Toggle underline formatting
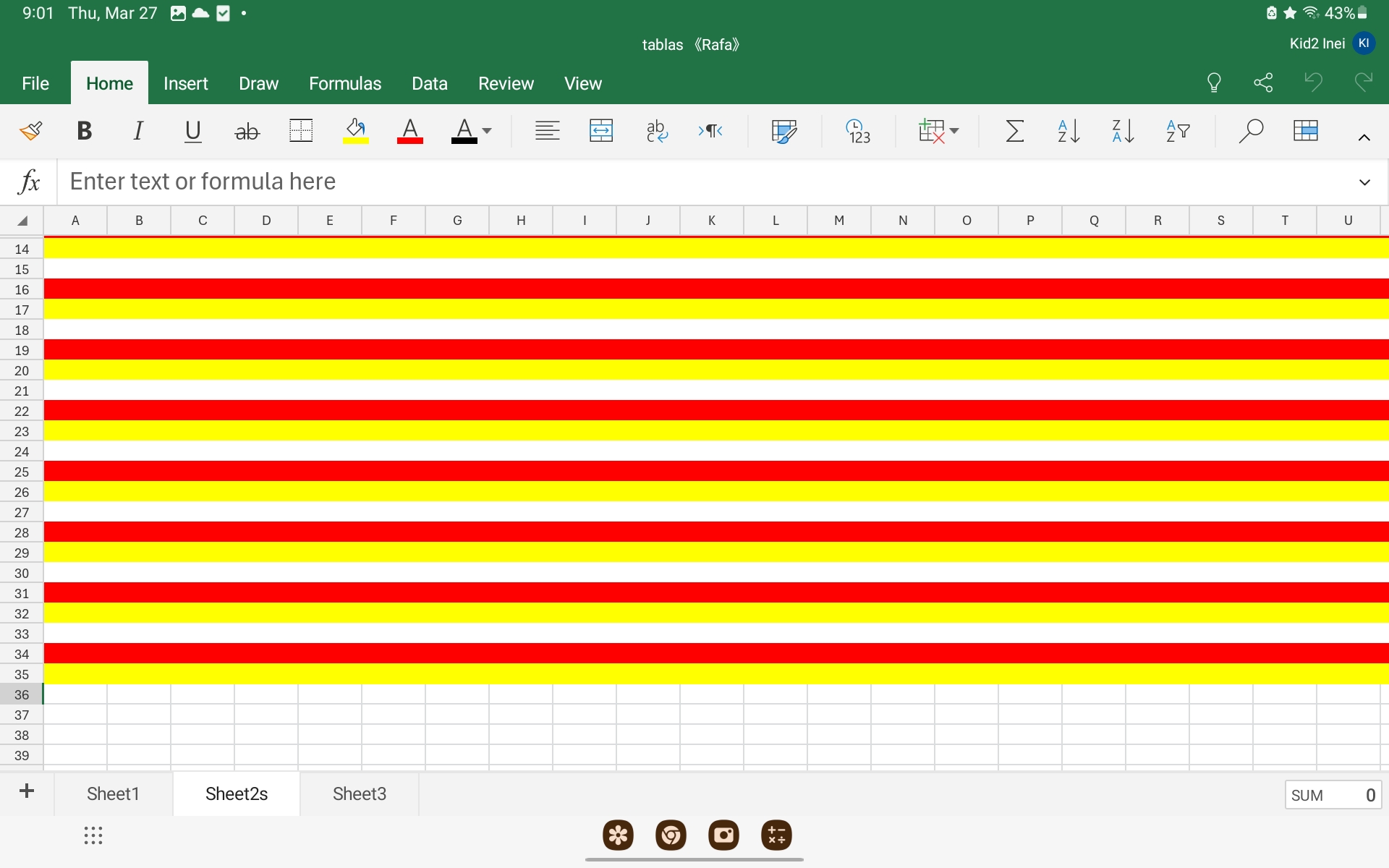 pos(192,131)
